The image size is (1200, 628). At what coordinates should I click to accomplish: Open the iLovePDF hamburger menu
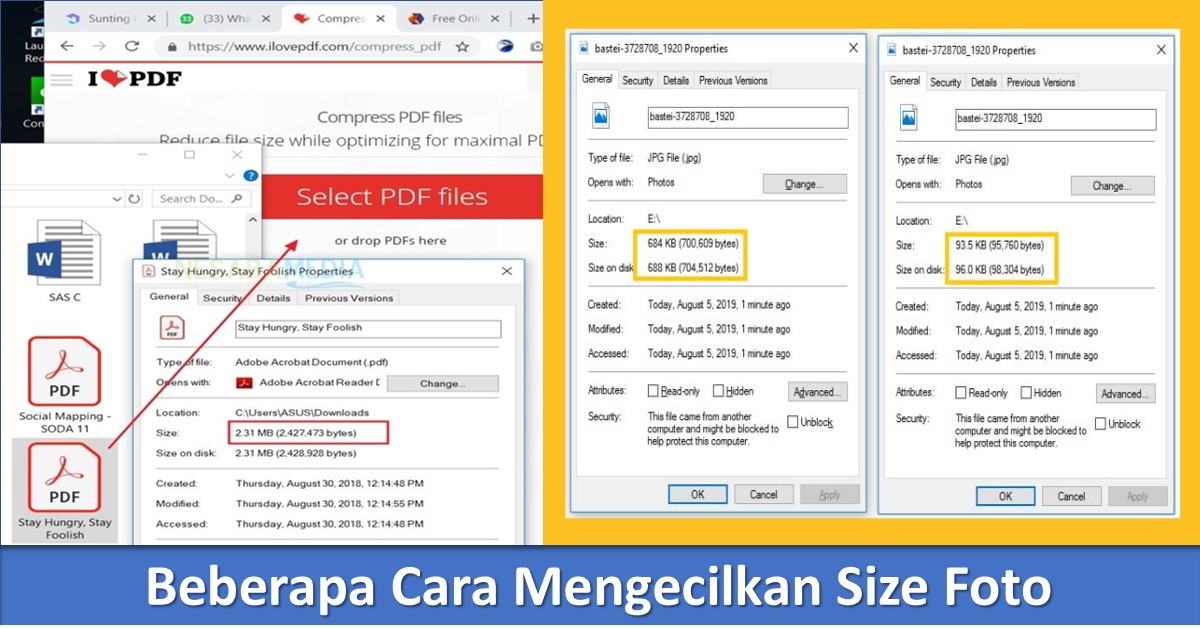coord(61,79)
